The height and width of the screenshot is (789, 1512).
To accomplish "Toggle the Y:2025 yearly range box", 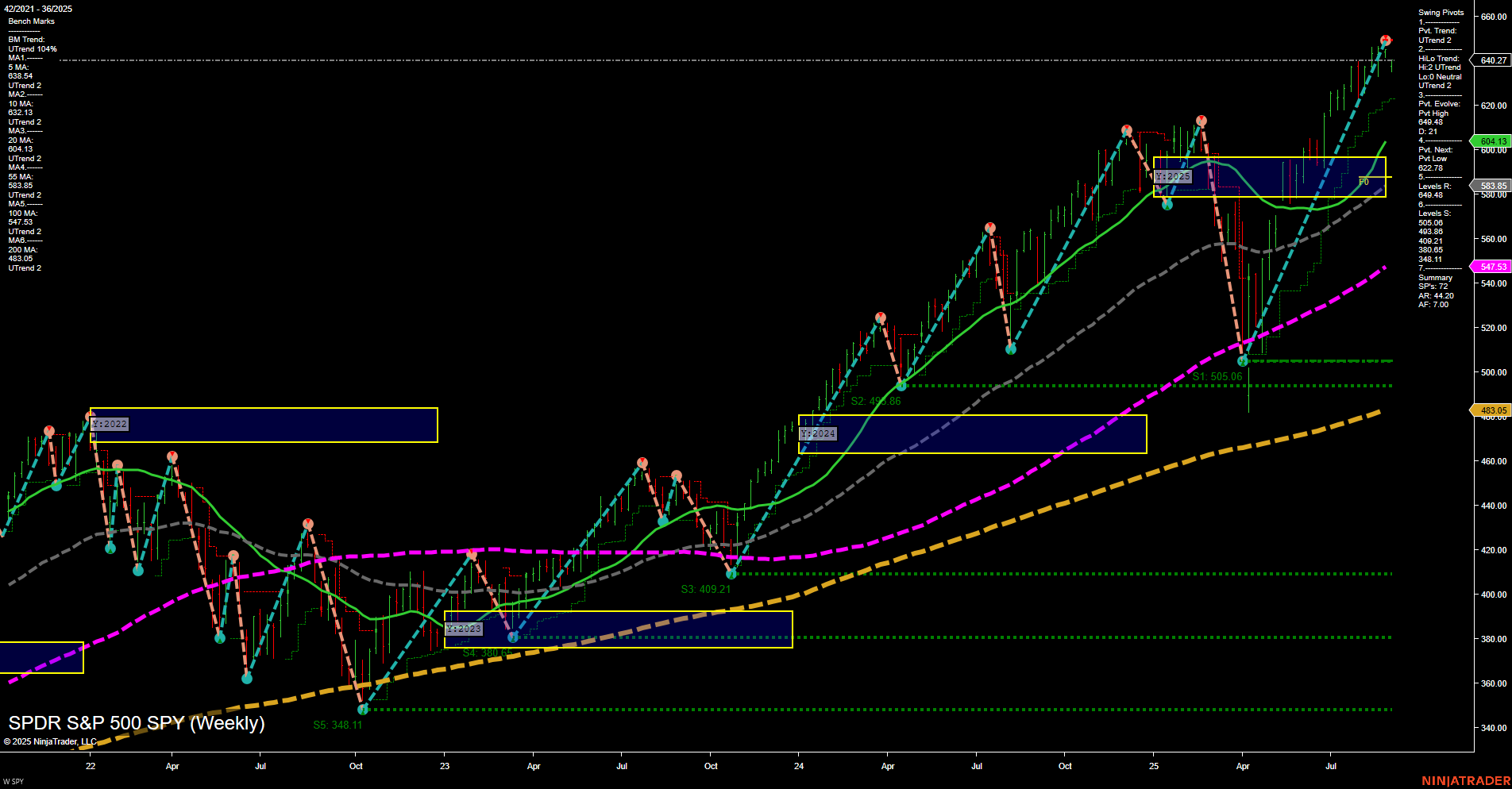I will 1173,177.
